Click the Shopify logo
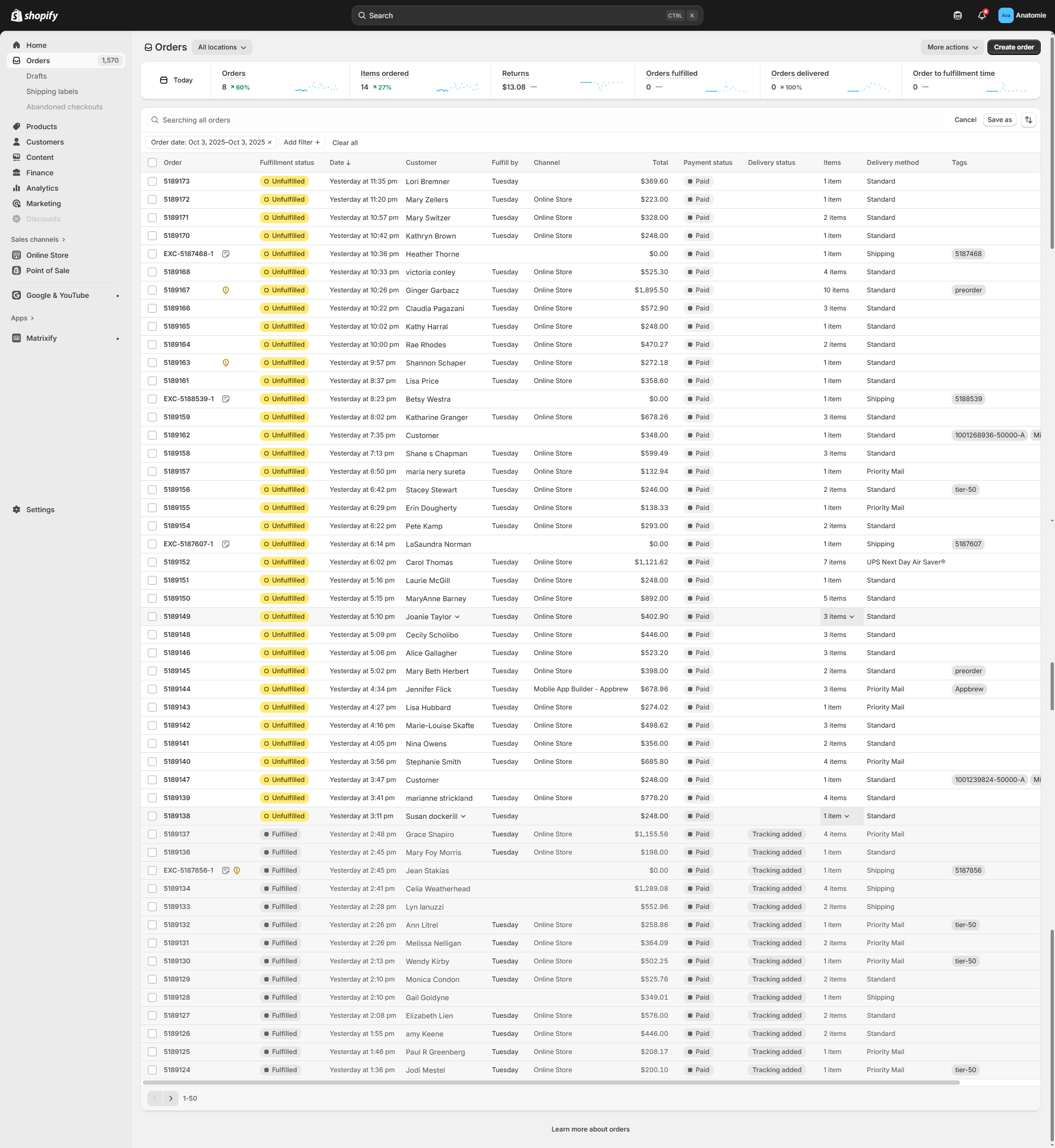The width and height of the screenshot is (1055, 1148). tap(35, 15)
